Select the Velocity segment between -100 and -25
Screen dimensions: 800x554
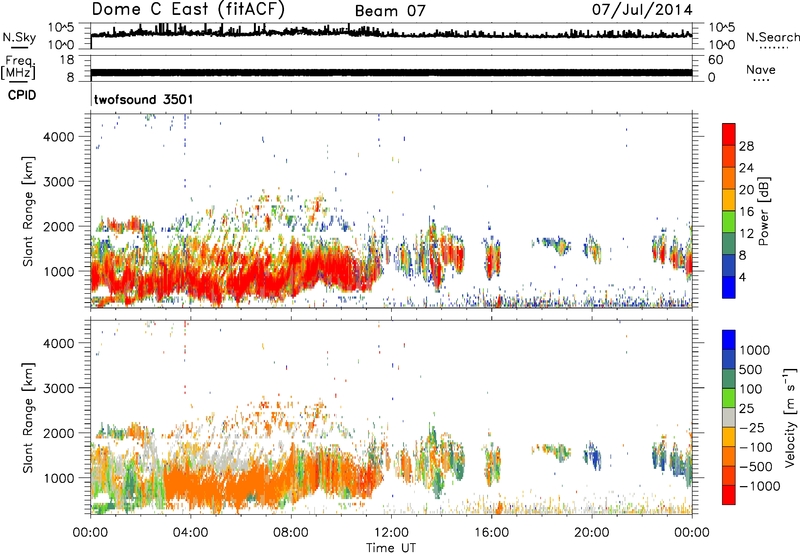[729, 437]
